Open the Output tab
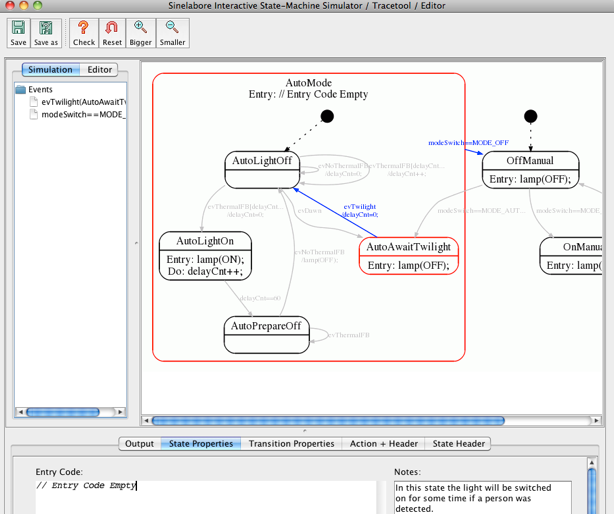This screenshot has height=514, width=614. tap(139, 444)
